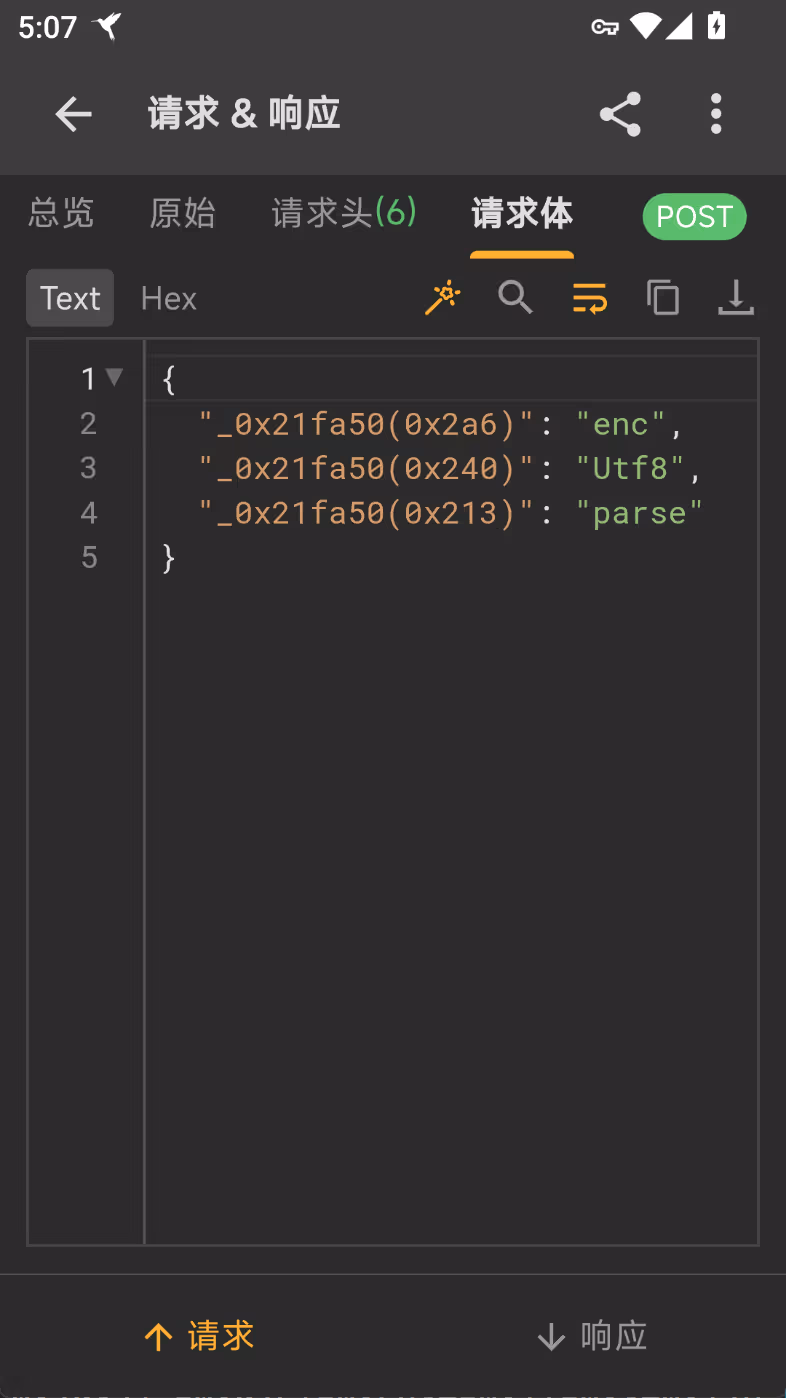The width and height of the screenshot is (786, 1398).
Task: Collapse the JSON object at line 1
Action: tap(114, 377)
